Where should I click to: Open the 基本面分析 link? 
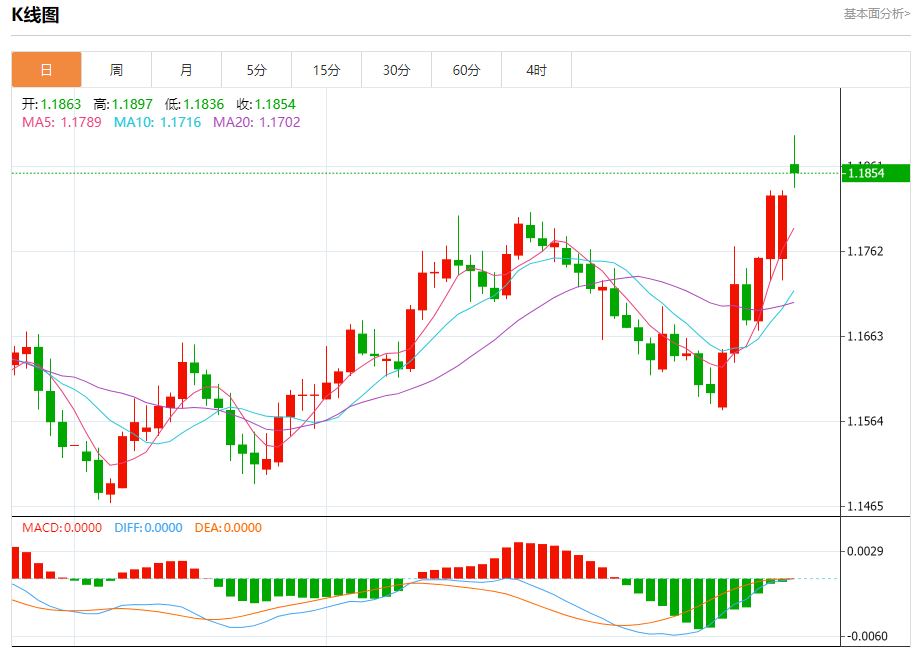point(876,14)
